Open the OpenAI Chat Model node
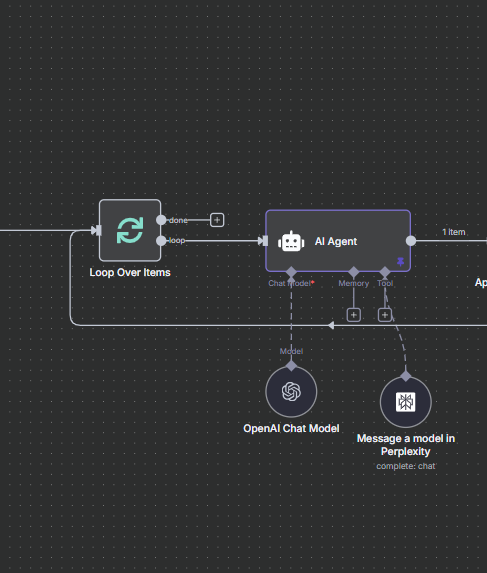The width and height of the screenshot is (487, 573). 291,391
